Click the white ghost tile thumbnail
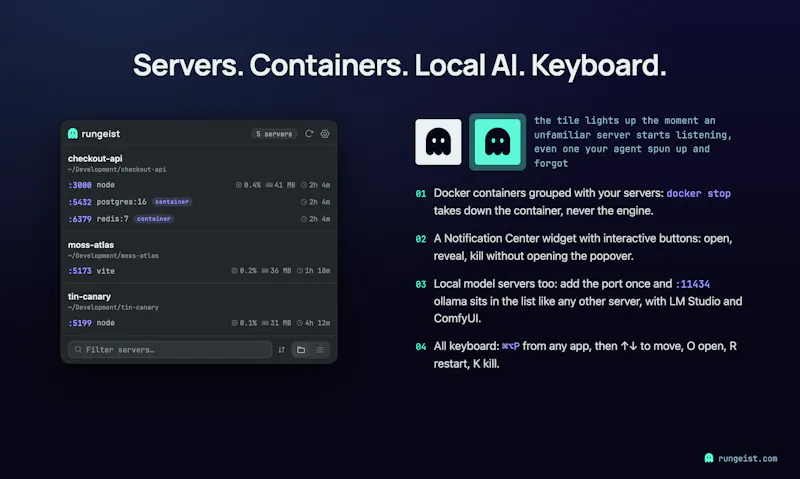Screen dimensions: 800x479 [x=438, y=142]
